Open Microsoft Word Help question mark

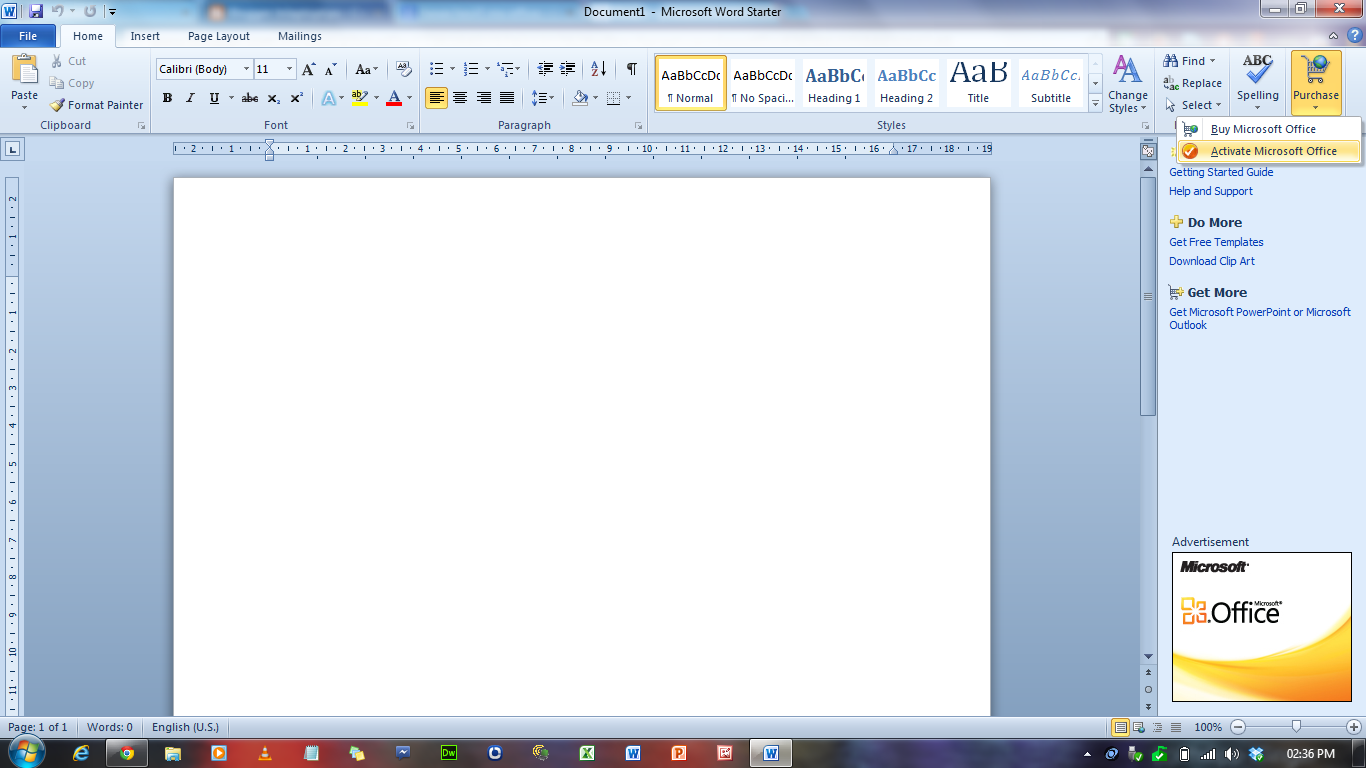1354,35
